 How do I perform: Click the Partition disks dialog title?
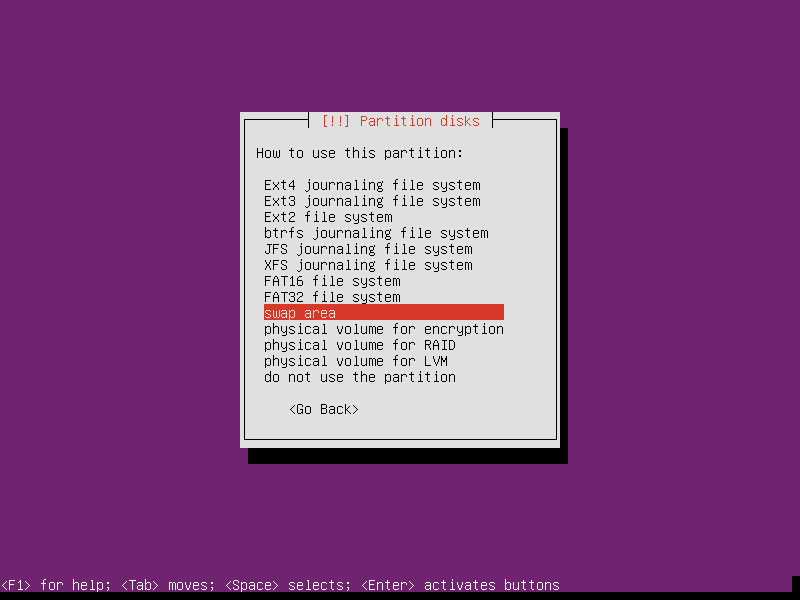point(400,121)
